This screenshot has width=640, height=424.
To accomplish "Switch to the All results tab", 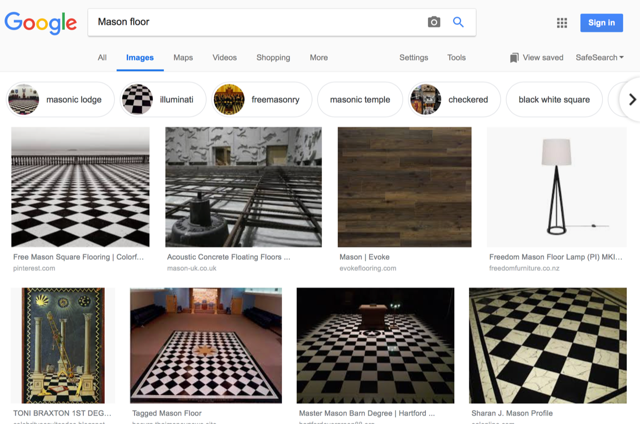I will [x=102, y=58].
